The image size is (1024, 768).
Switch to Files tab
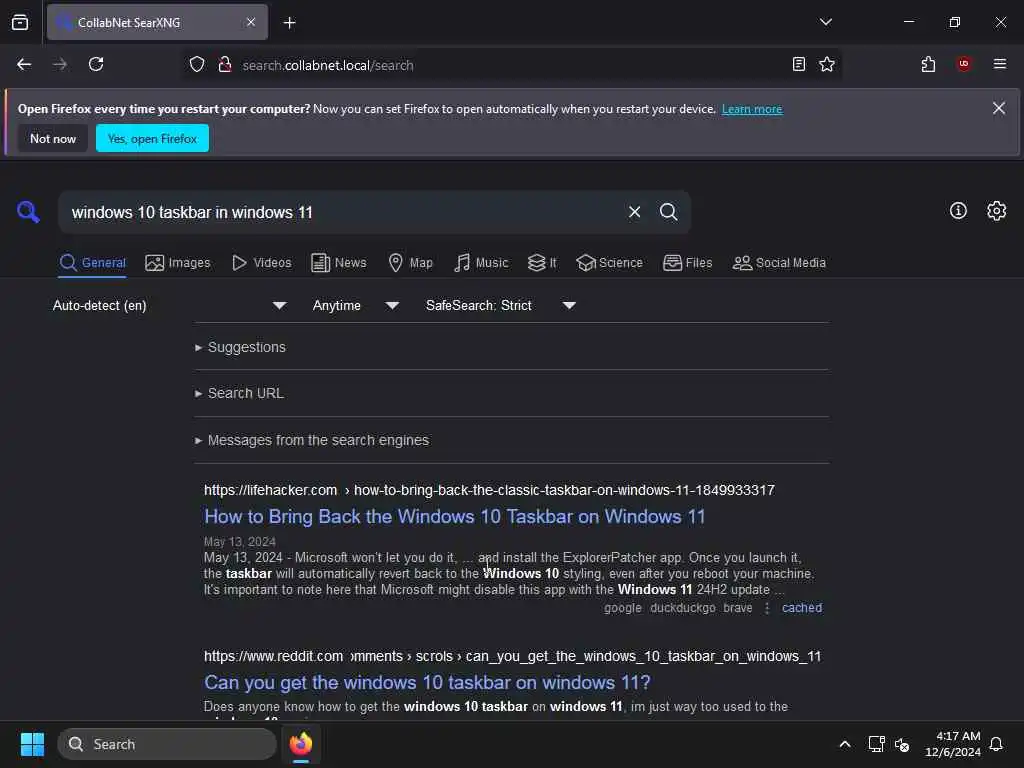pos(688,263)
